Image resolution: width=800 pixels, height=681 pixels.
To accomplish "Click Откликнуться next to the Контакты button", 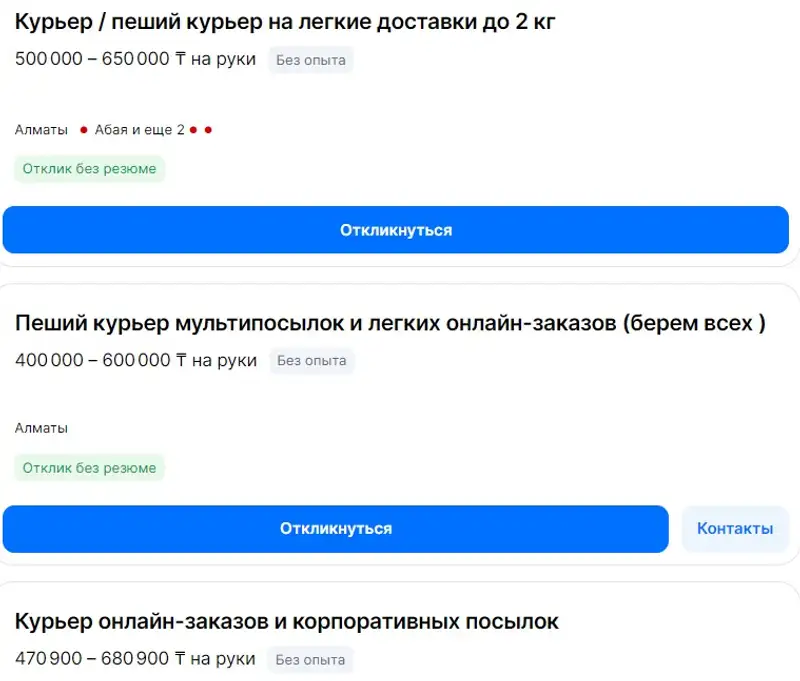I will 335,528.
